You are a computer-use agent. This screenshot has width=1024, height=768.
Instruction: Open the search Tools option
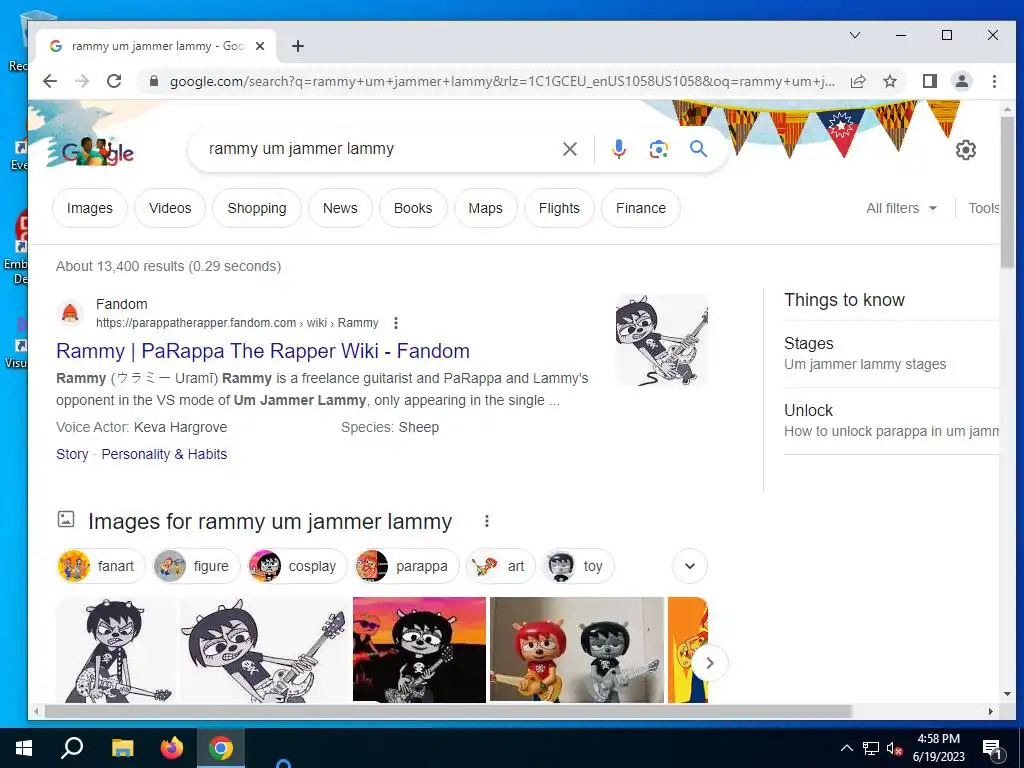(984, 208)
